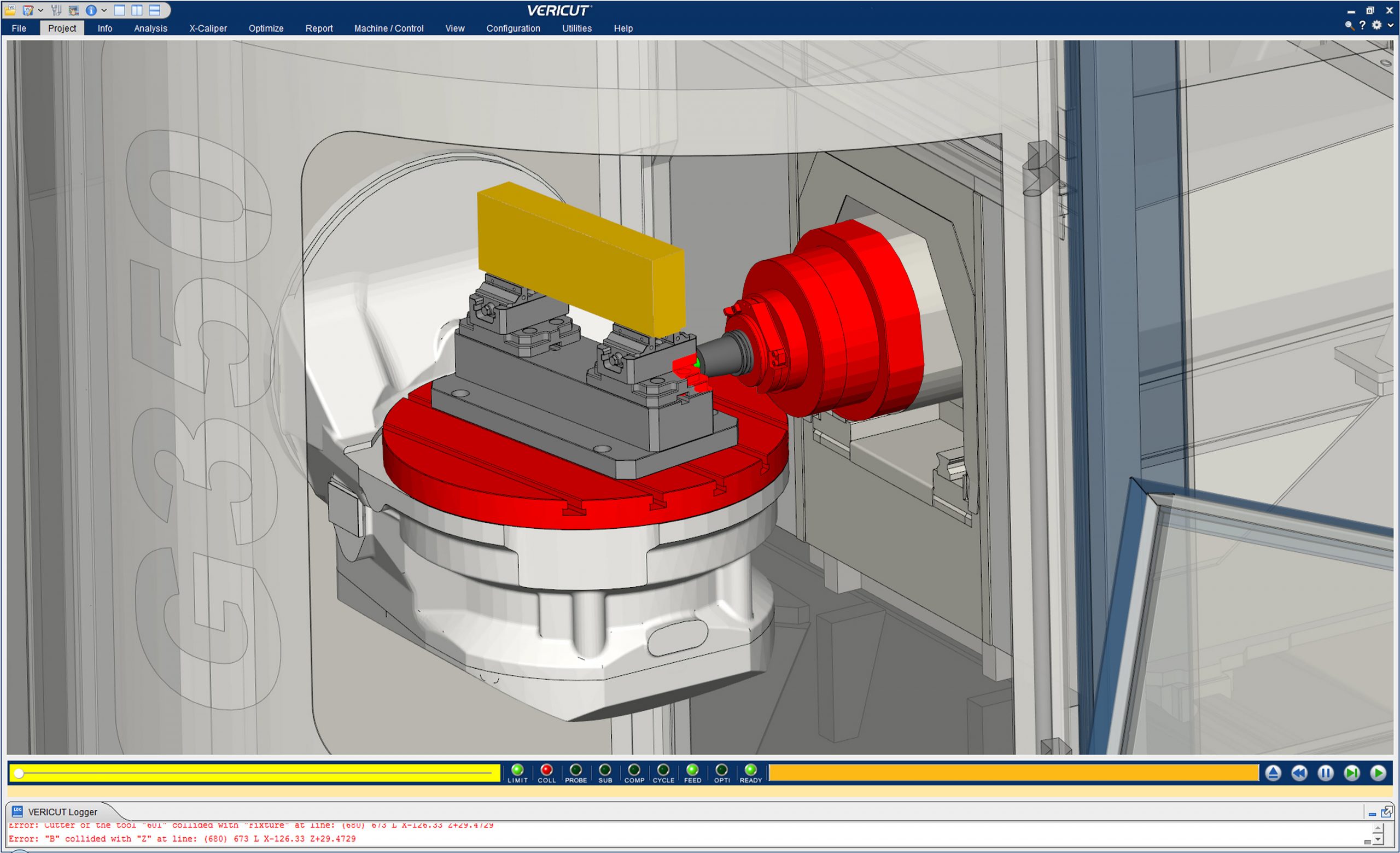
Task: Rewind simulation to start
Action: 1299,773
